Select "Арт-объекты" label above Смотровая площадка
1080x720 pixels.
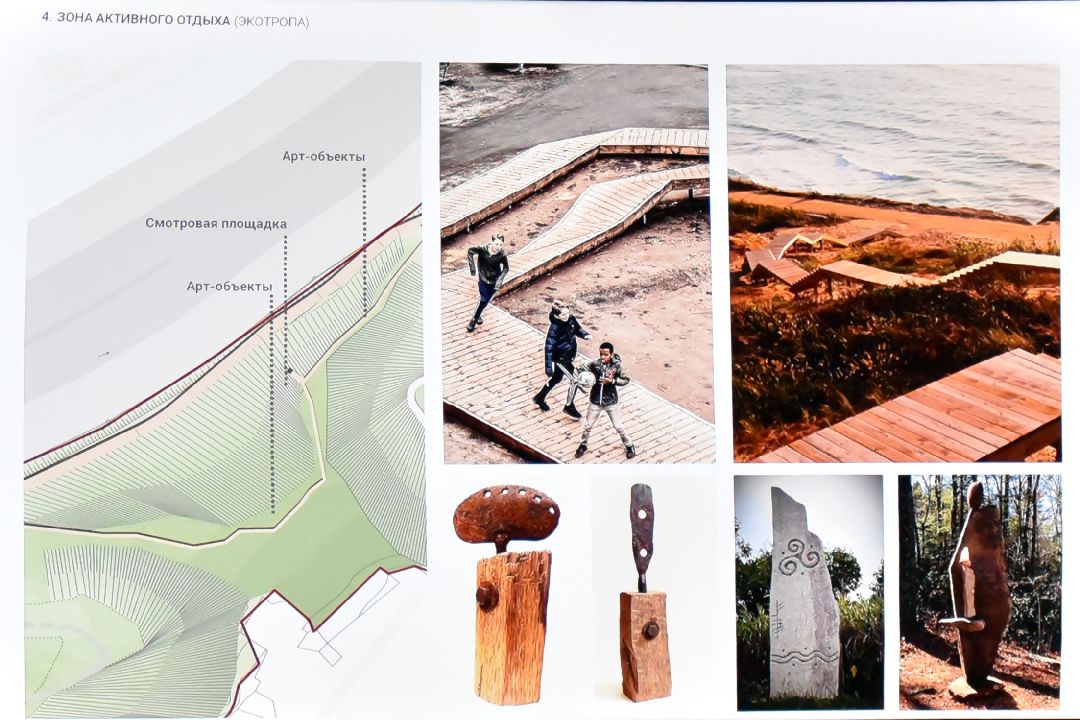[x=323, y=156]
